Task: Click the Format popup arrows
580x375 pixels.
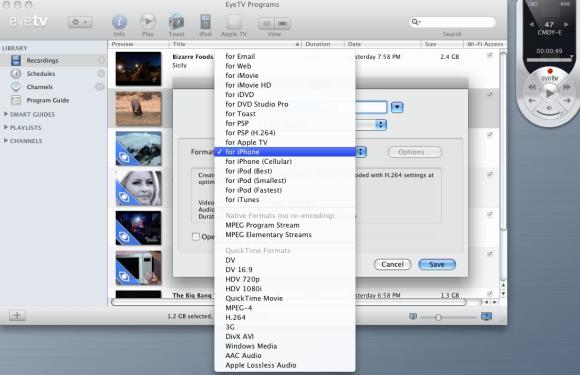Action: 361,152
